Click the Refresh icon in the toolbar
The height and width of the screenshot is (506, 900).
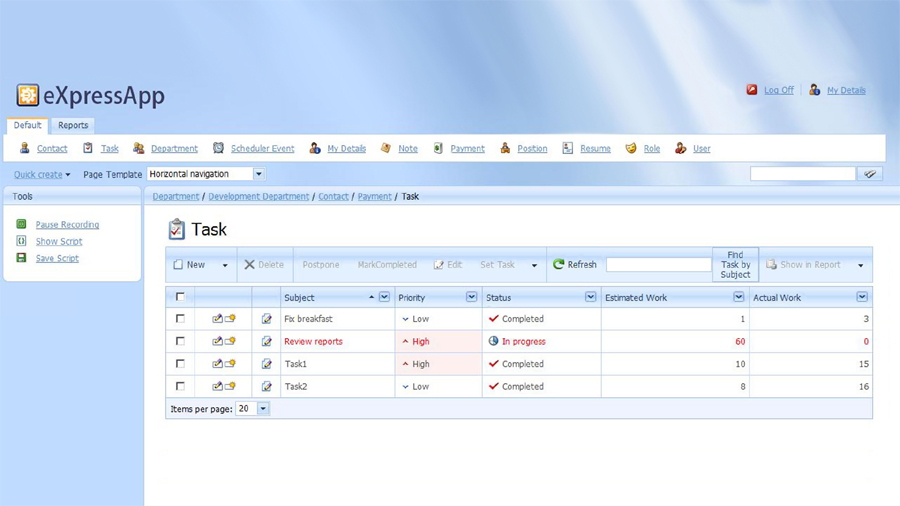pos(559,265)
